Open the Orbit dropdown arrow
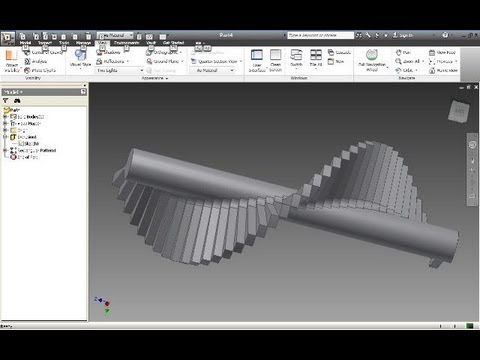Screen dimensions: 480x360 (x=416, y=70)
